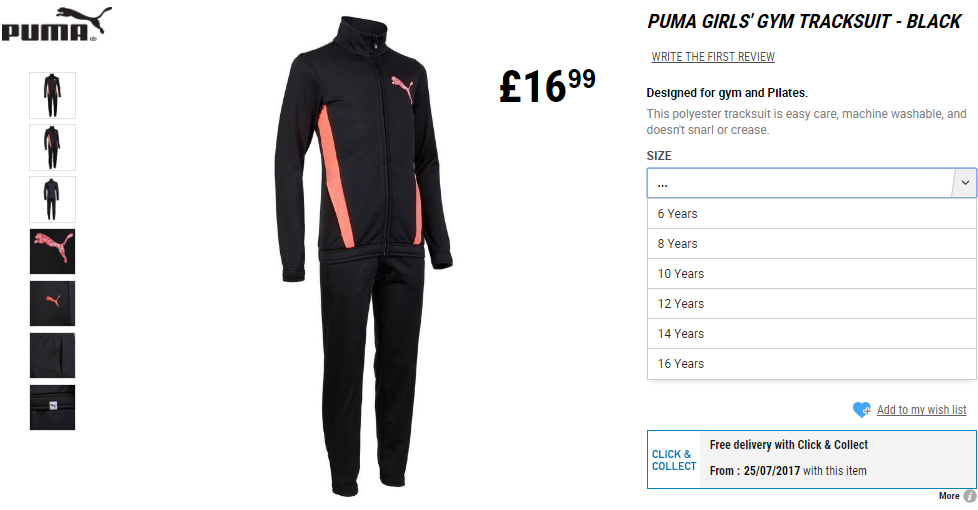View small orange Puma logo thumbnail

(x=52, y=304)
